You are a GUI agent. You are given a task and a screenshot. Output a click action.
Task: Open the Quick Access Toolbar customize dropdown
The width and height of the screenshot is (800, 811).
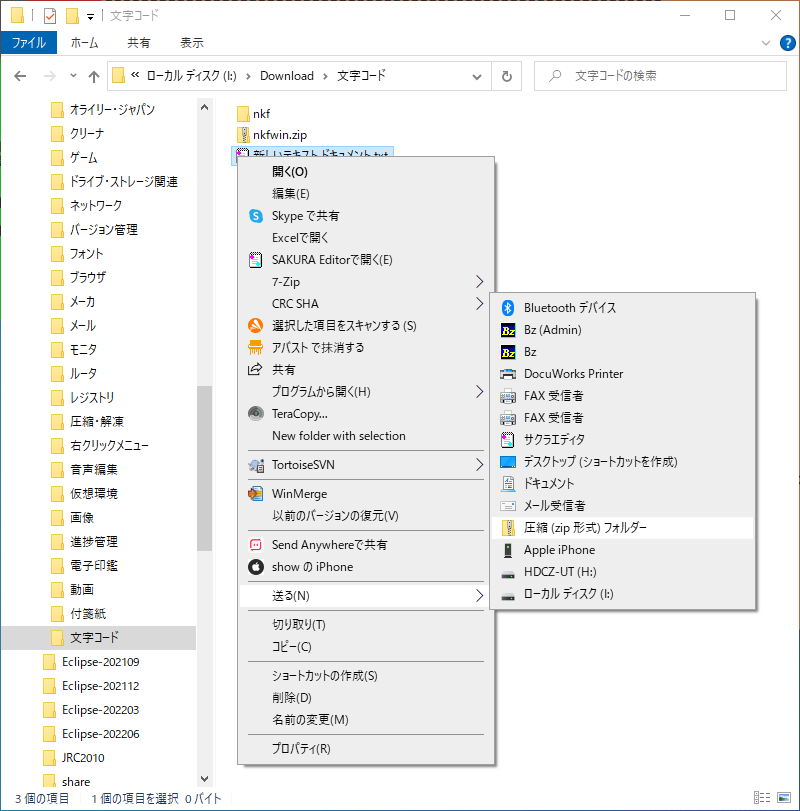pos(90,17)
